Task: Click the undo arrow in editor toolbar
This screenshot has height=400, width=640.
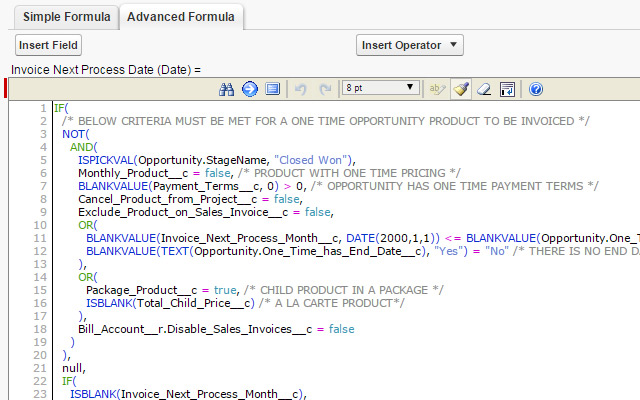Action: click(301, 89)
